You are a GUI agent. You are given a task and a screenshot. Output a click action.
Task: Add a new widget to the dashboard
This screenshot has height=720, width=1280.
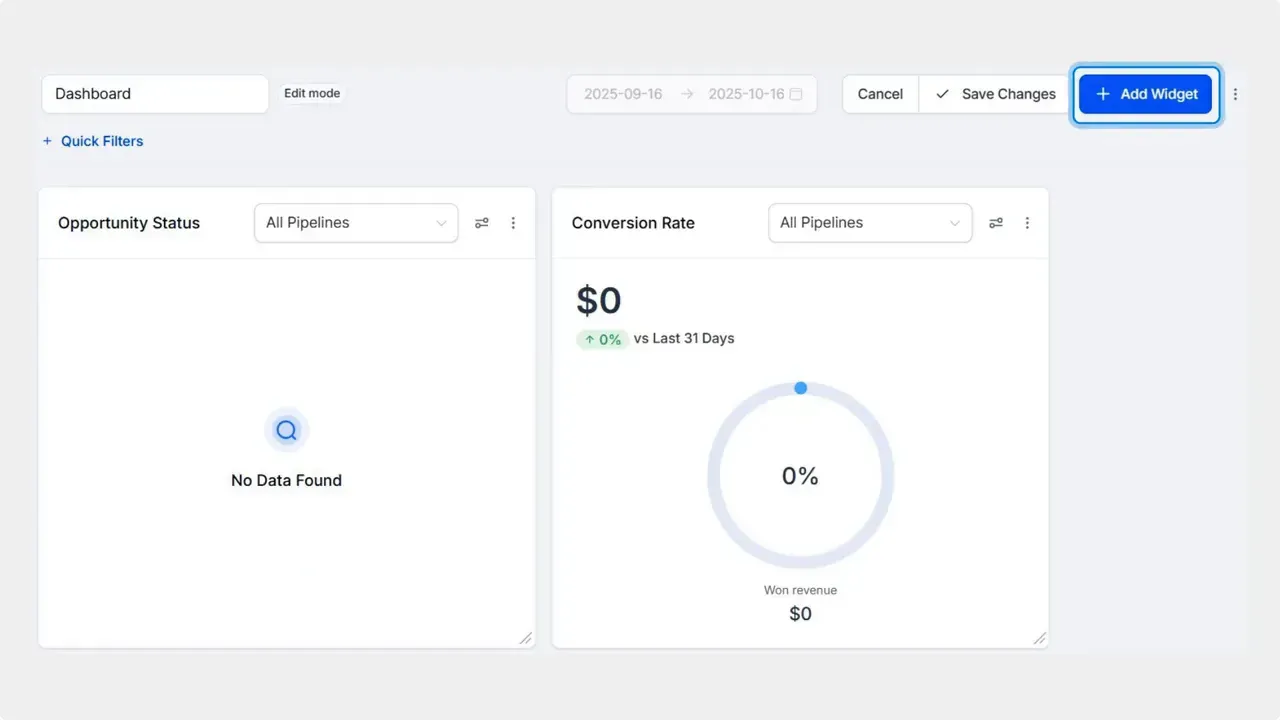click(1145, 94)
